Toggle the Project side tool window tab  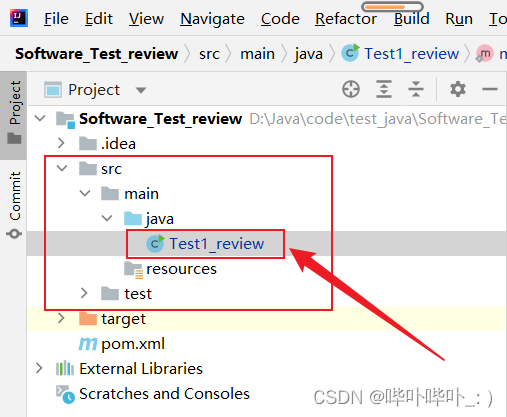click(x=14, y=113)
